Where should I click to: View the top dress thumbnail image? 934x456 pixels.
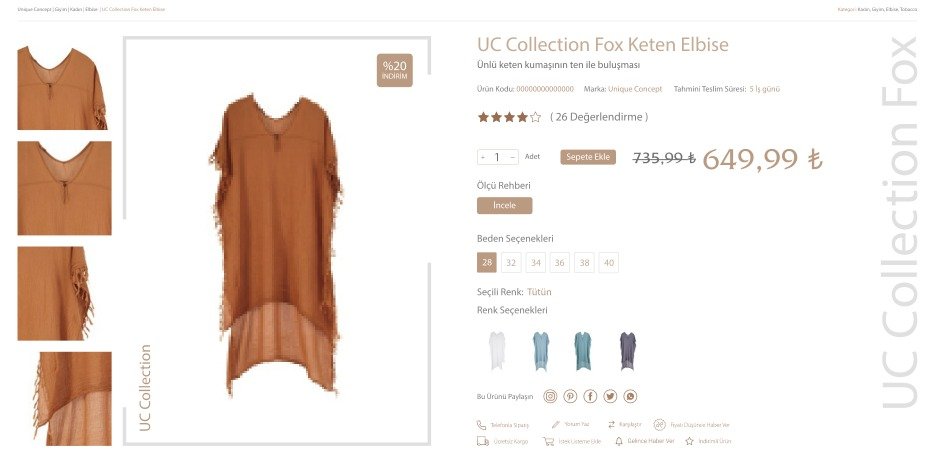(62, 88)
